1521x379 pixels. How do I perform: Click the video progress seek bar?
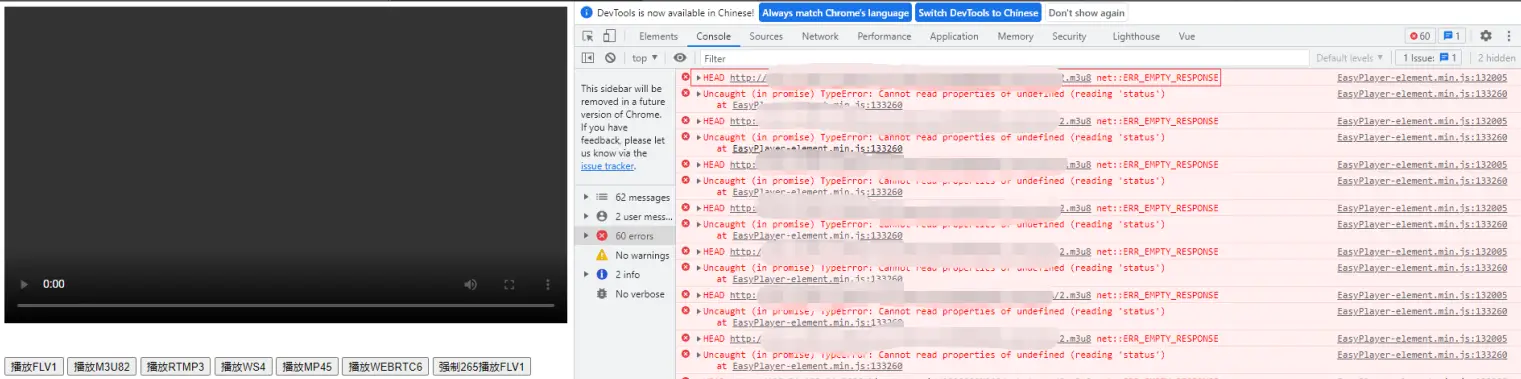285,305
